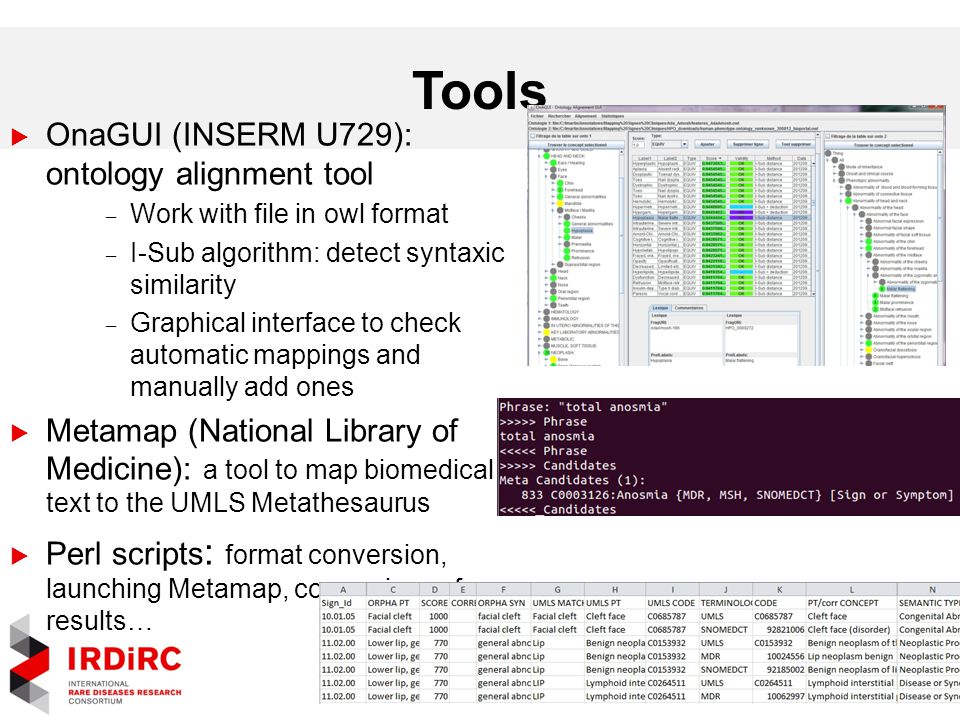
Task: Click spreadsheet header cell 'Sign_Id'
Action: [343, 603]
